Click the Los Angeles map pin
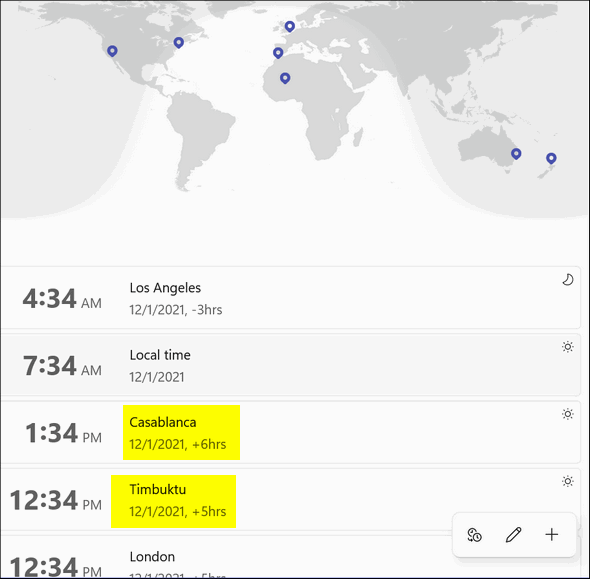The height and width of the screenshot is (579, 590). click(x=112, y=51)
